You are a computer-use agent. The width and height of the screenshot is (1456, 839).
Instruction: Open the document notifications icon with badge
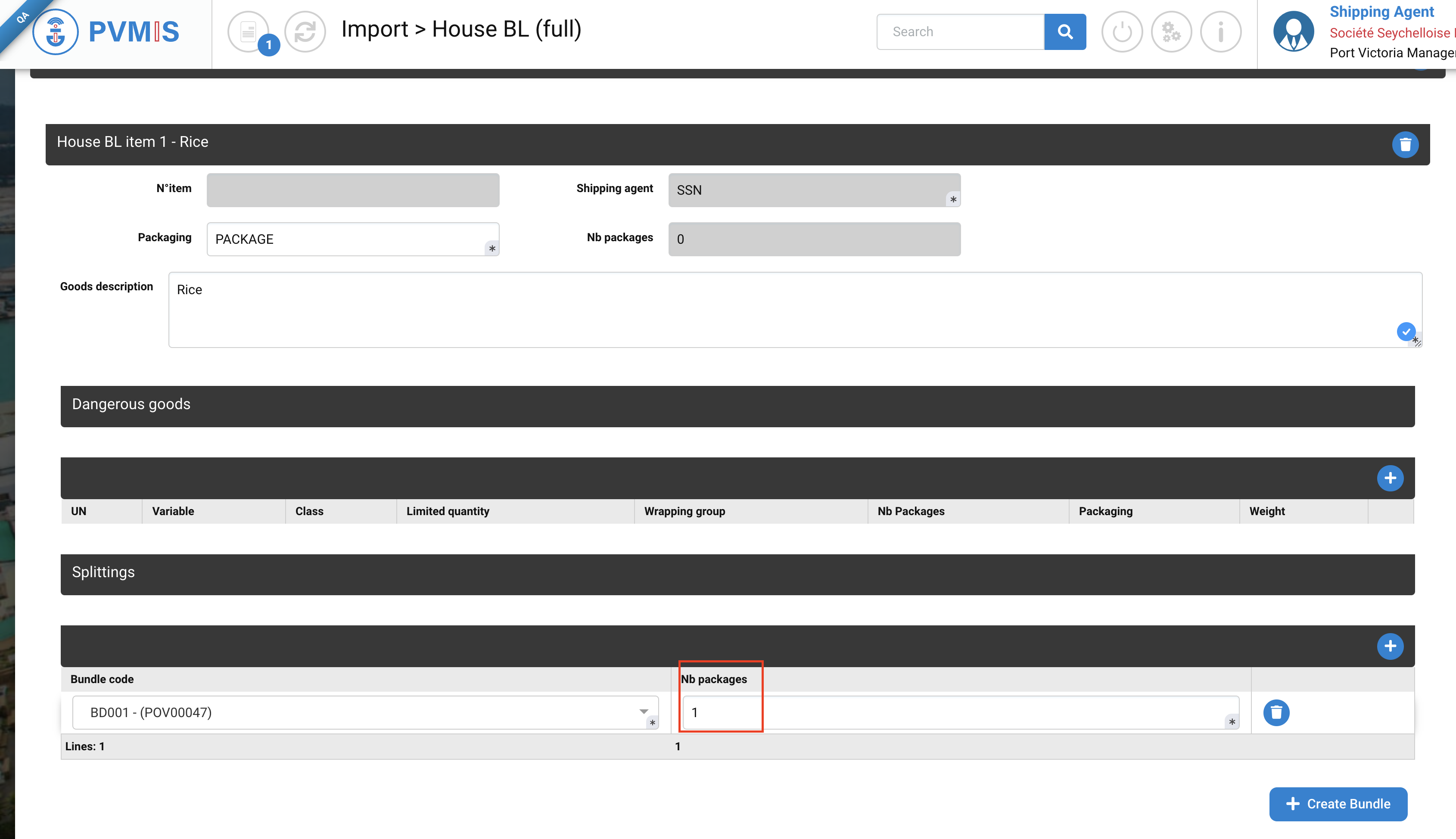(x=249, y=32)
